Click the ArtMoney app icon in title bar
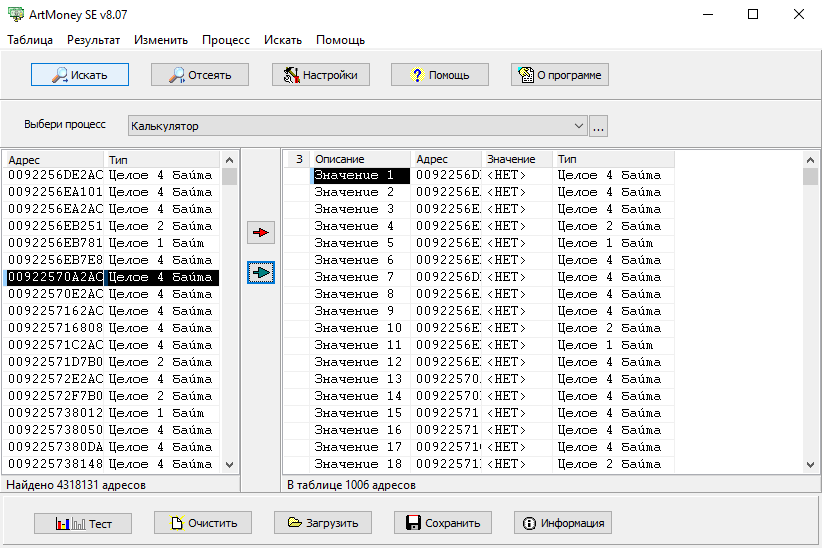The height and width of the screenshot is (548, 822). click(16, 14)
